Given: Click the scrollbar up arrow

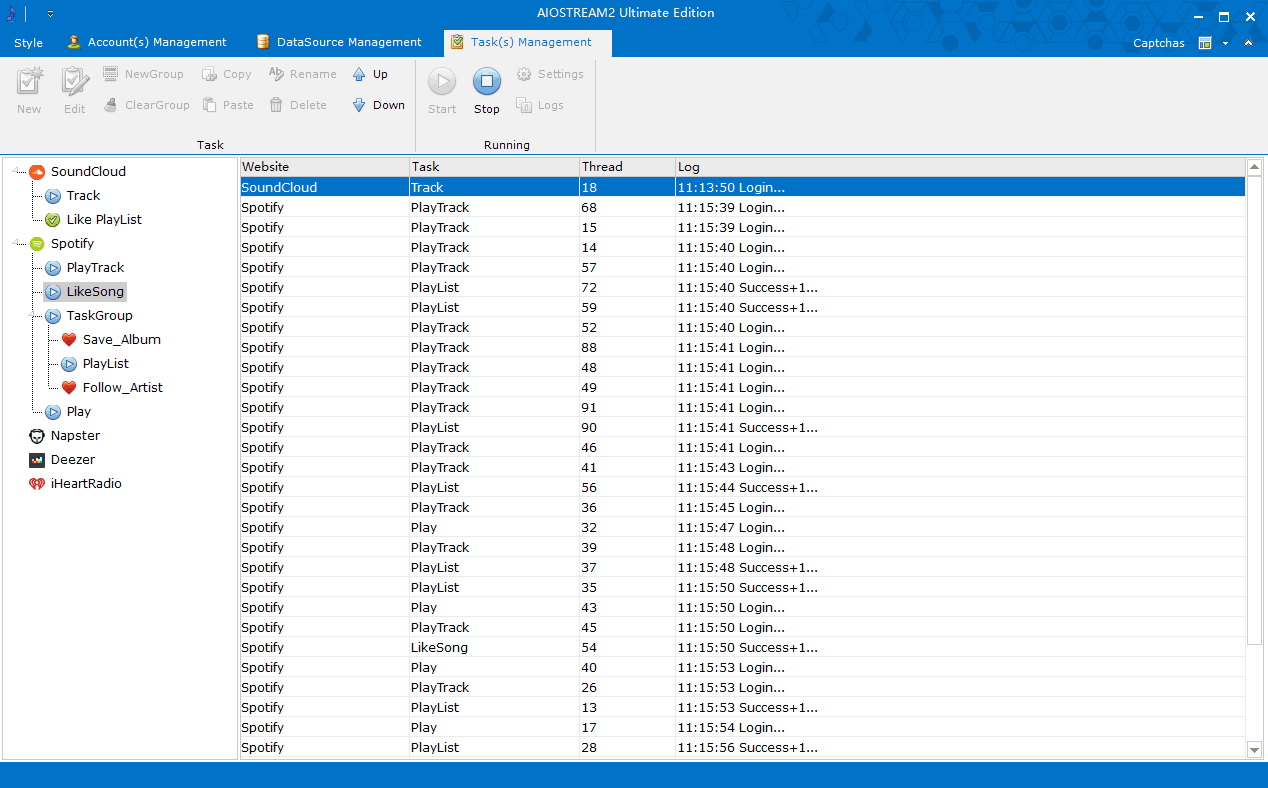Looking at the screenshot, I should 1254,167.
